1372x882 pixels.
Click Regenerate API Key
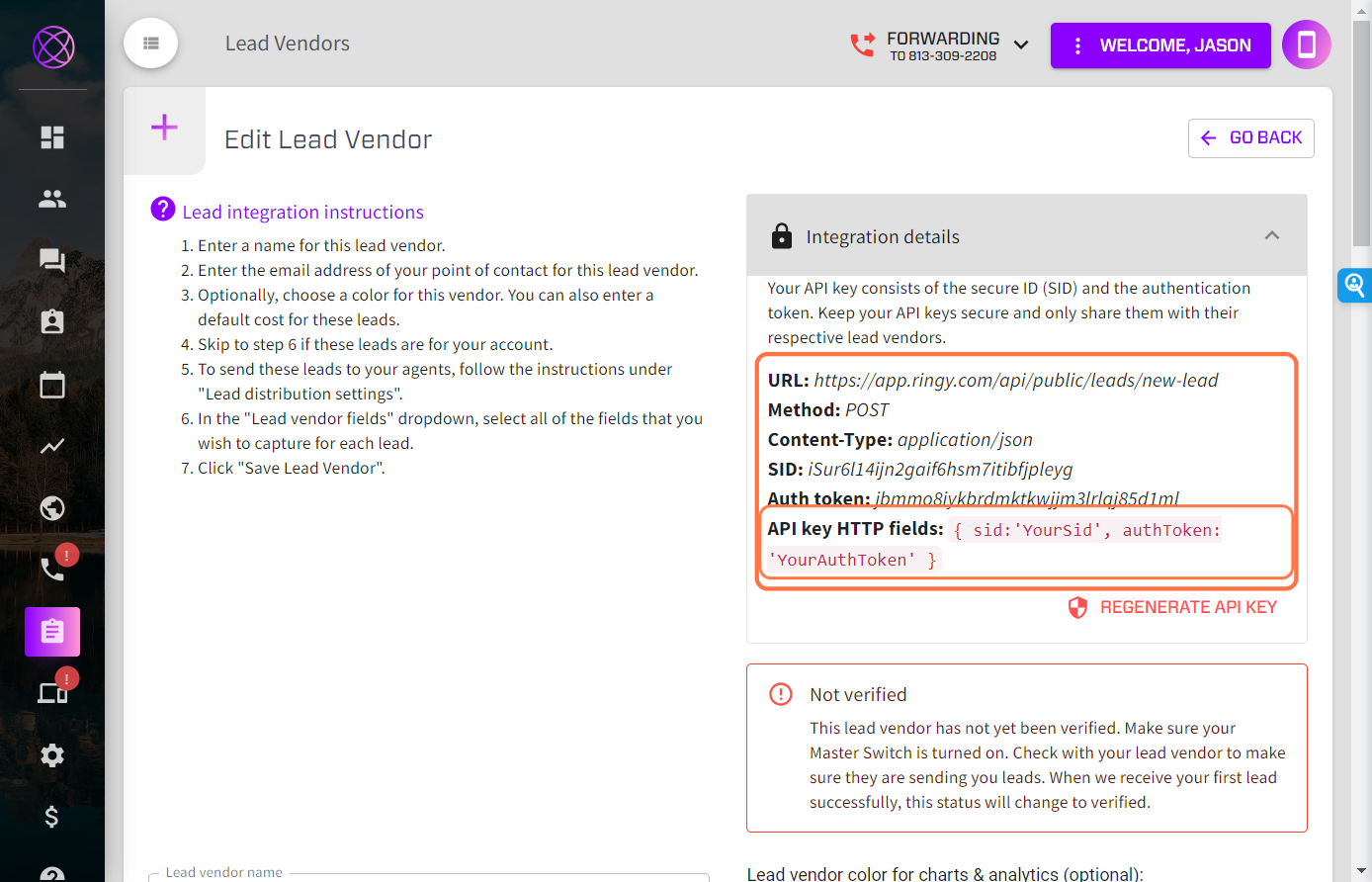coord(1173,607)
